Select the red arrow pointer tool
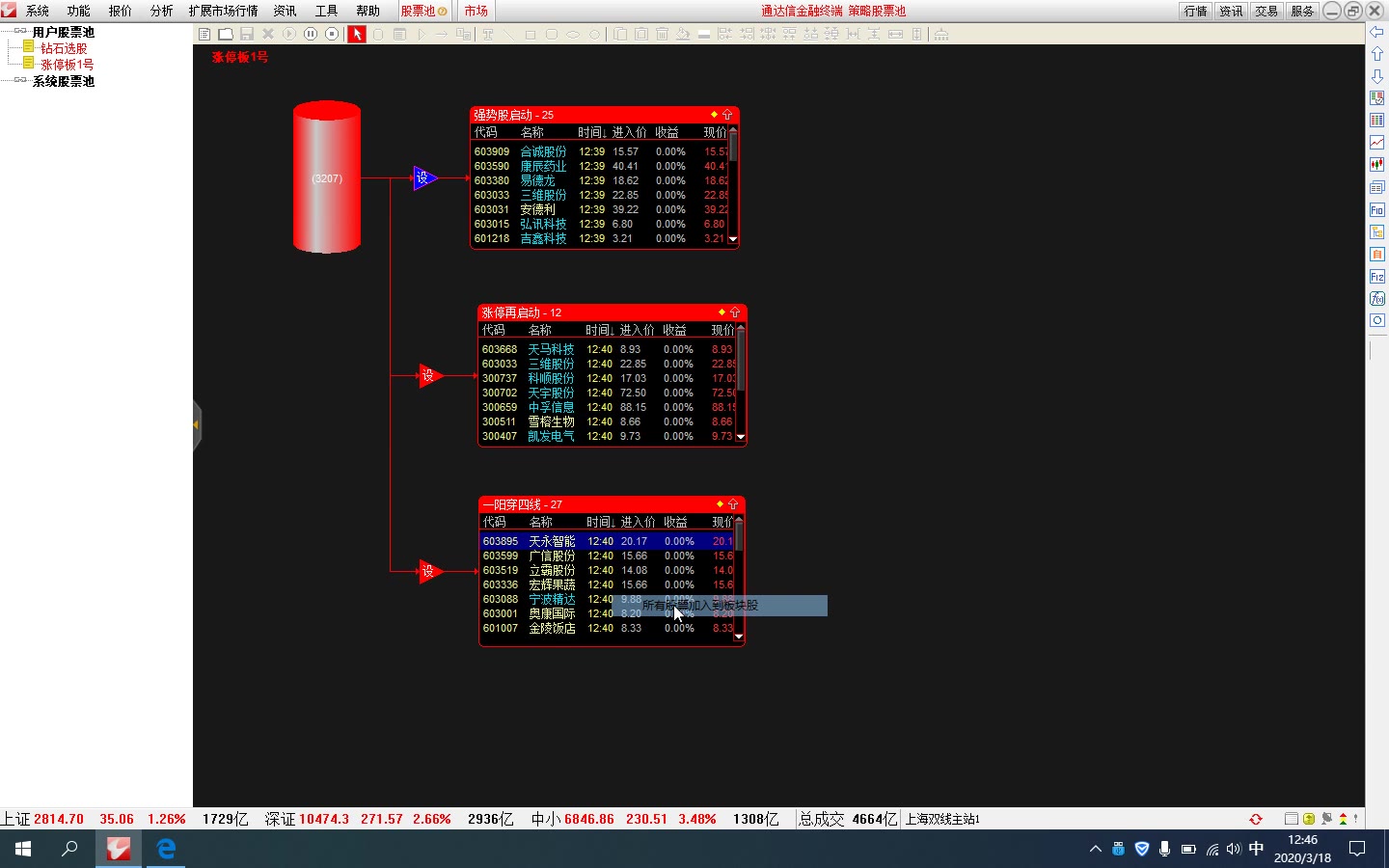This screenshot has height=868, width=1389. (x=357, y=34)
